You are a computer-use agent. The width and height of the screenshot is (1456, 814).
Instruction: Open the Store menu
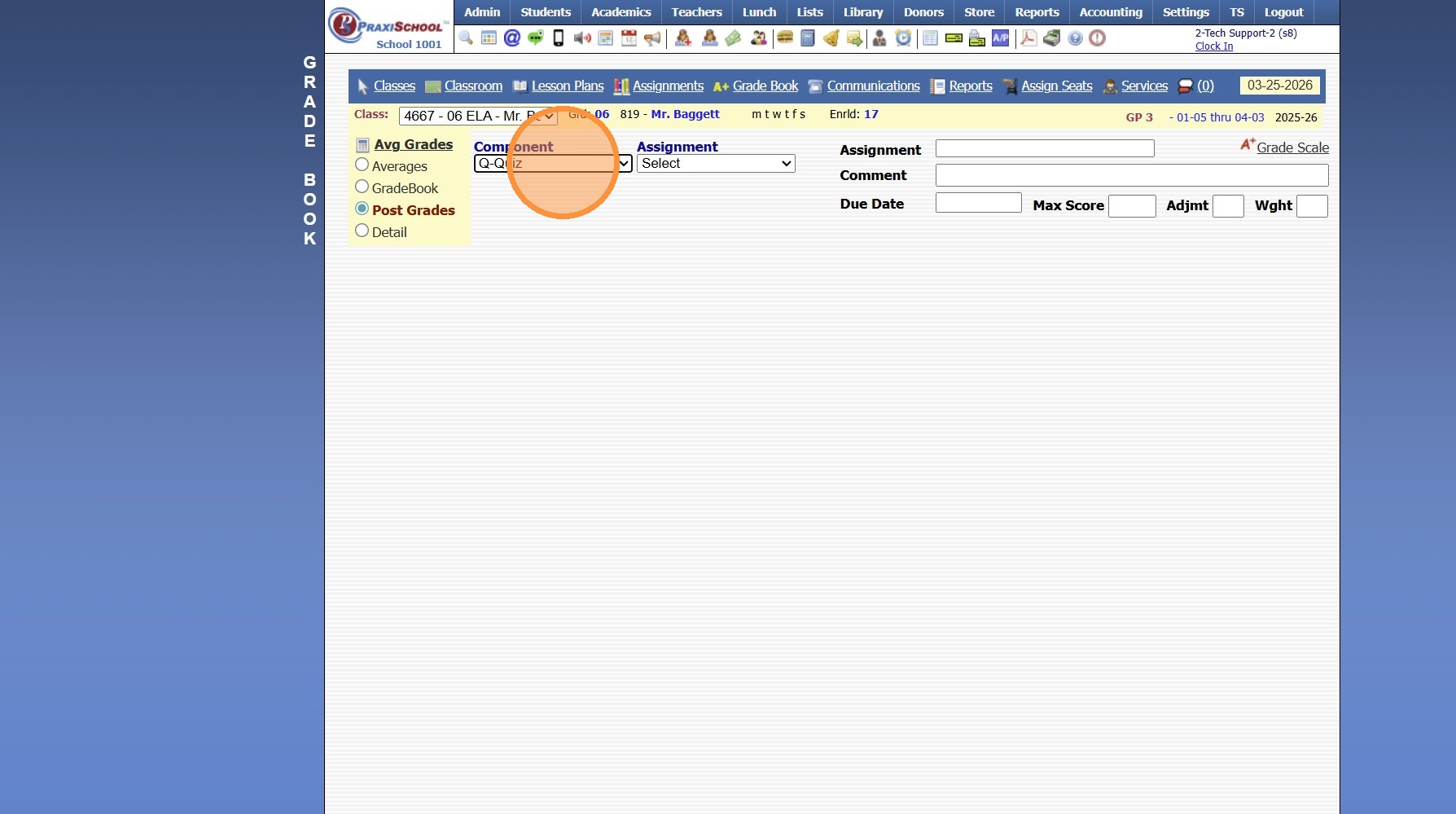point(980,12)
